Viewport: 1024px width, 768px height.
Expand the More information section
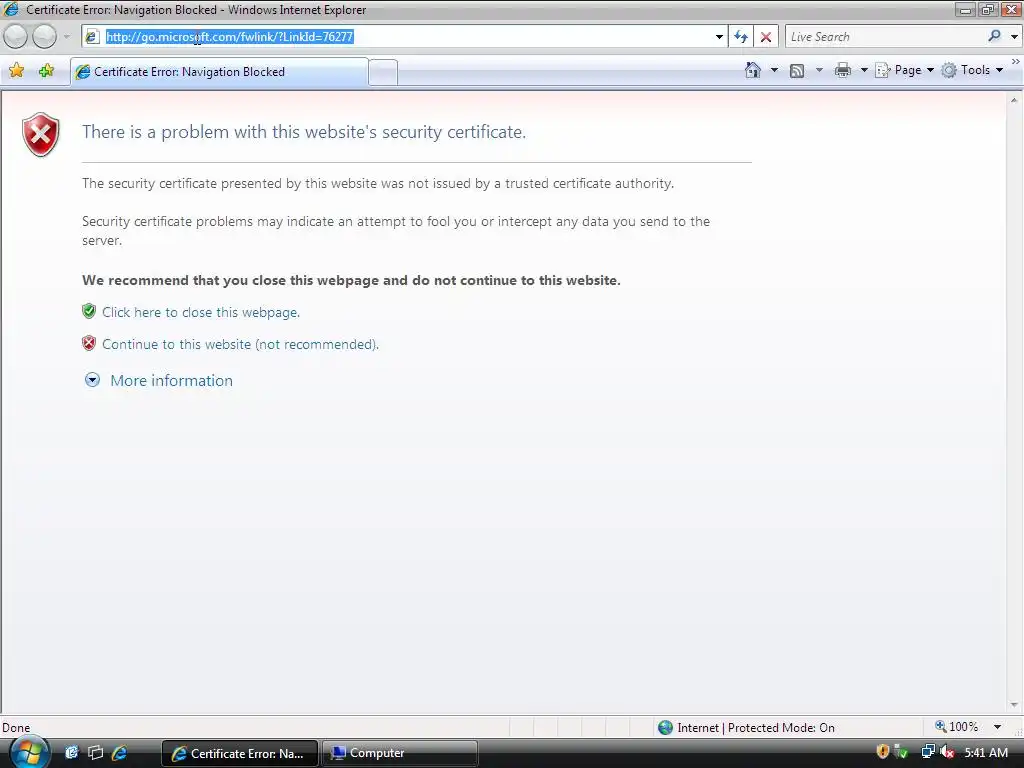point(159,380)
